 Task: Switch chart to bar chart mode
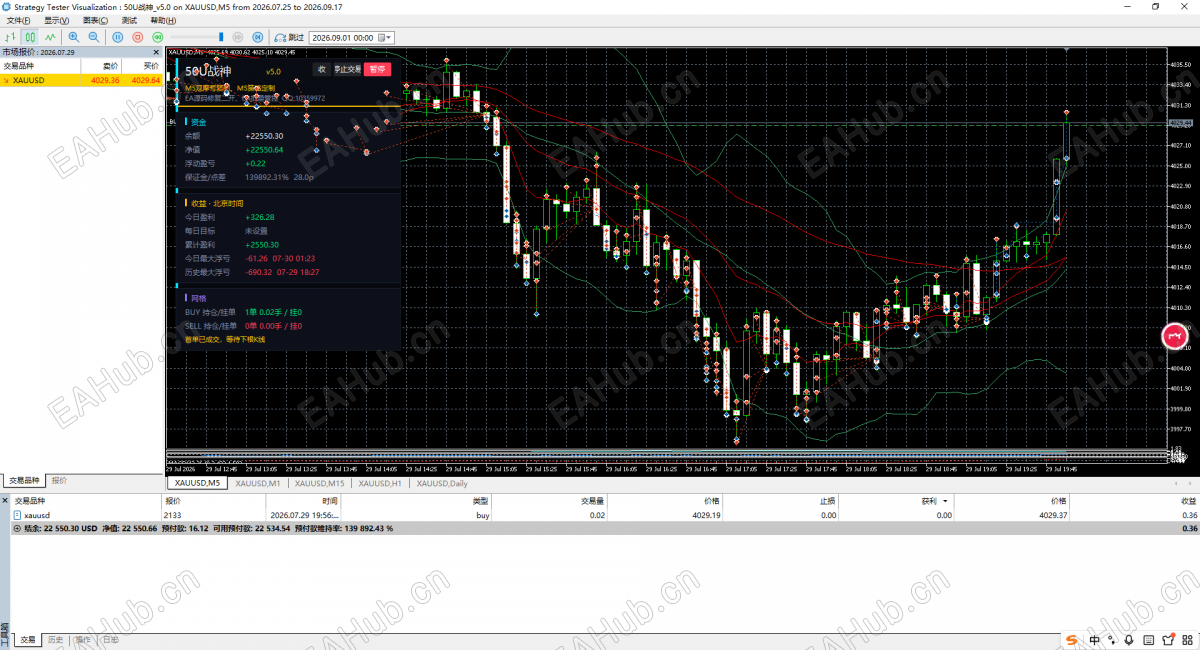coord(11,37)
